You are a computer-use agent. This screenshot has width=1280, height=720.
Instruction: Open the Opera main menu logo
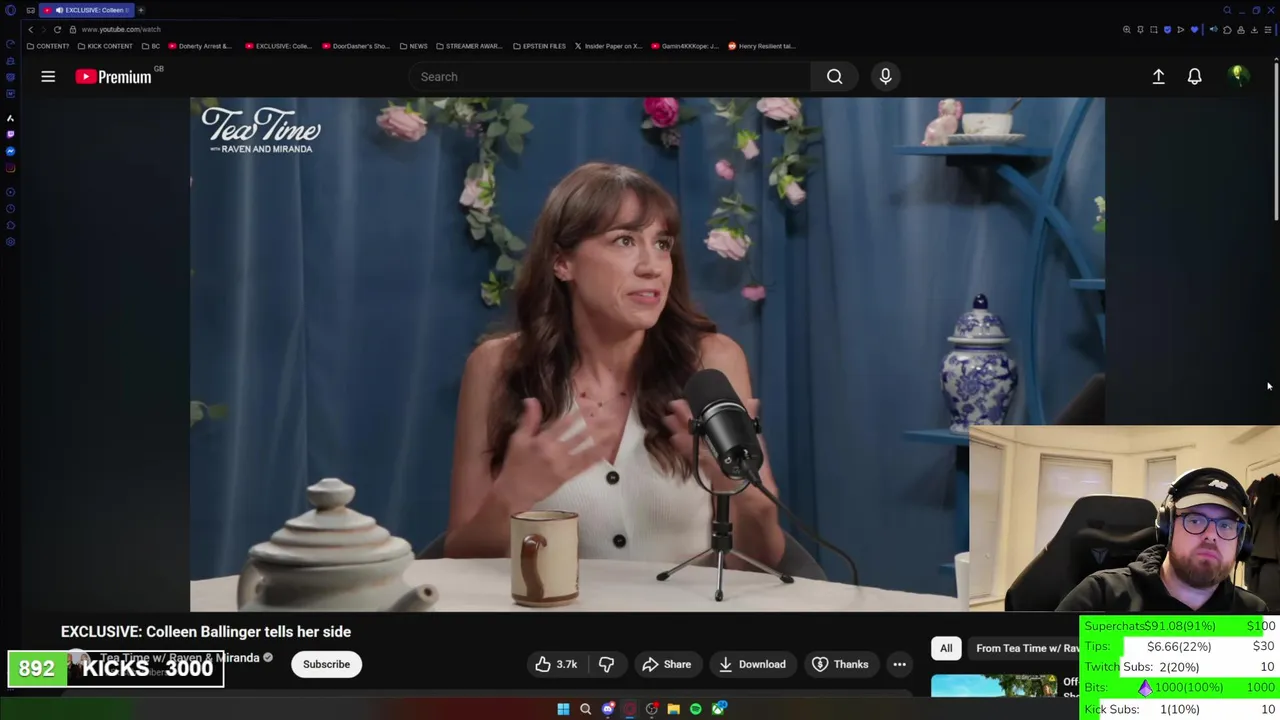(10, 10)
